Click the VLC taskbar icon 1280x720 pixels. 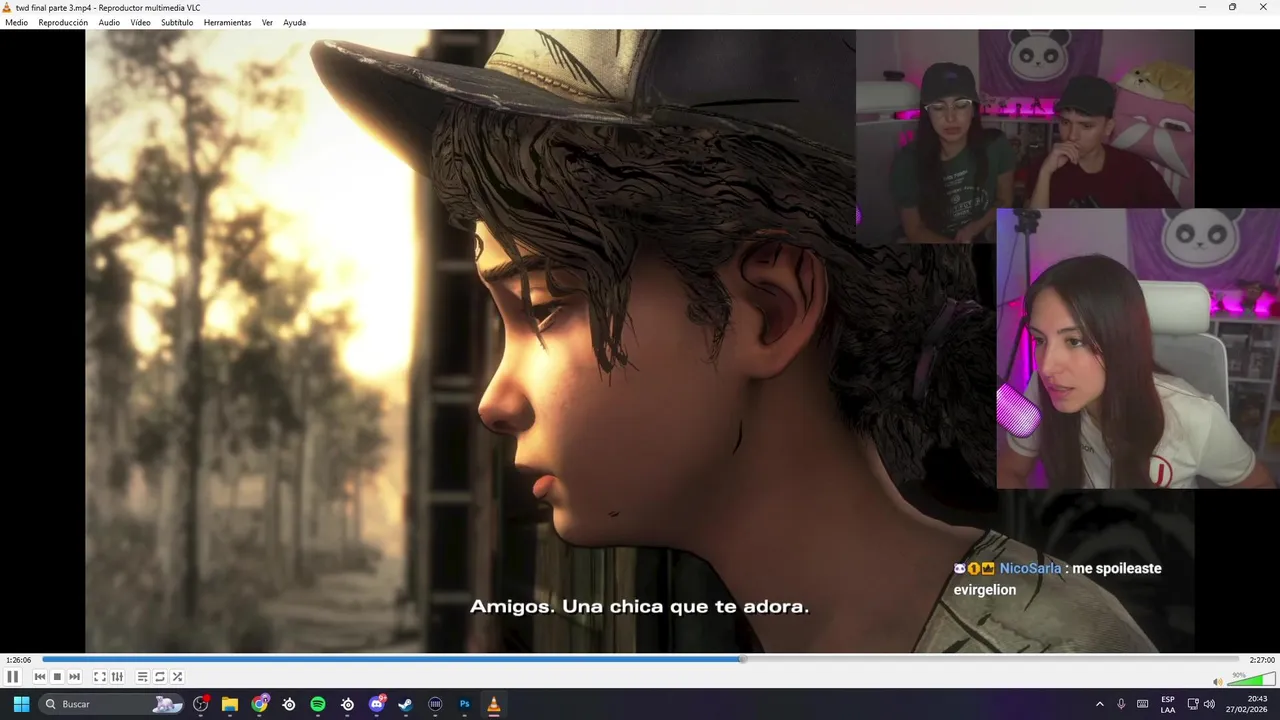[x=493, y=704]
